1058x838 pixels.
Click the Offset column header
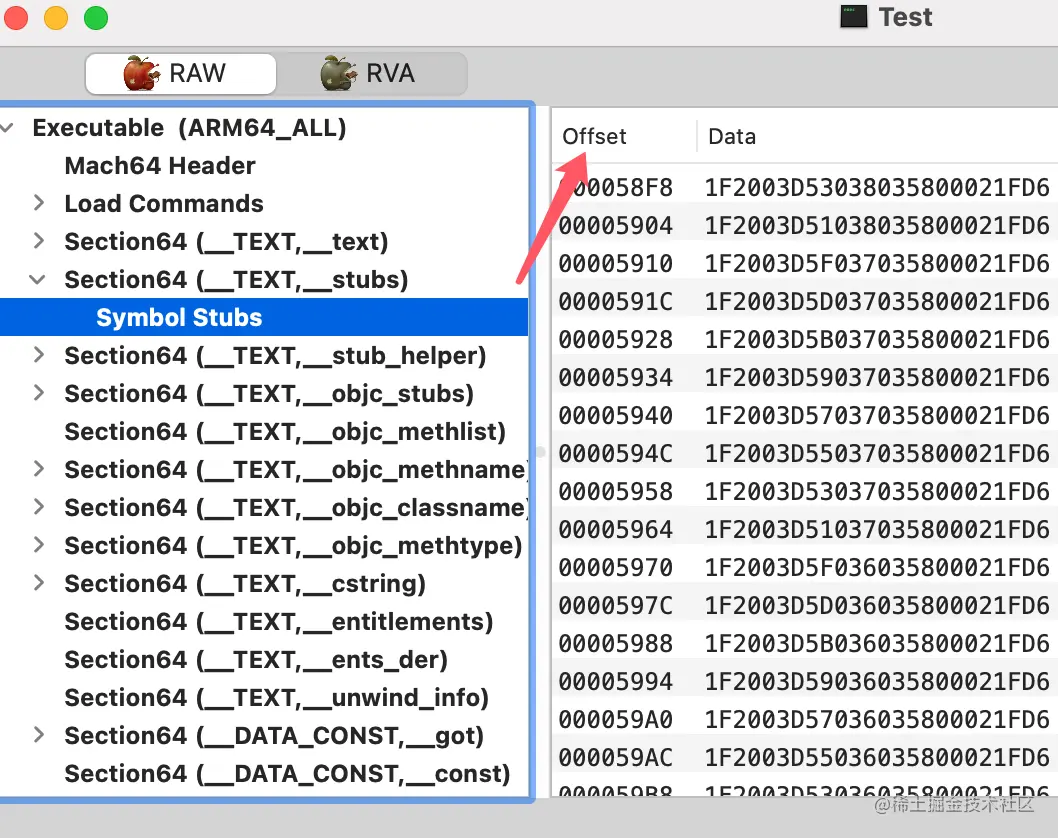[594, 136]
